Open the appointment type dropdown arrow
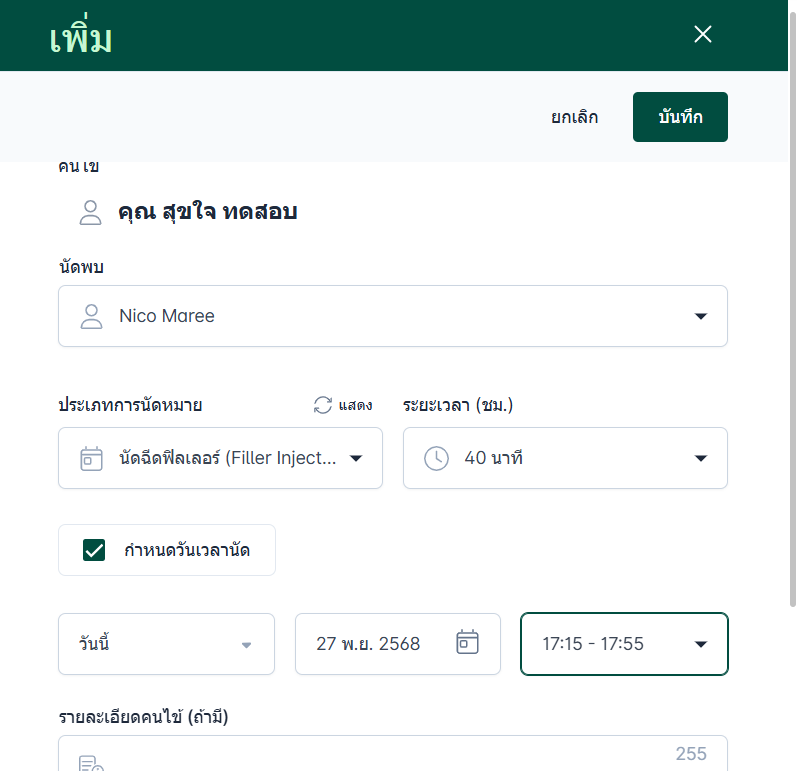The image size is (797, 771). pos(356,458)
